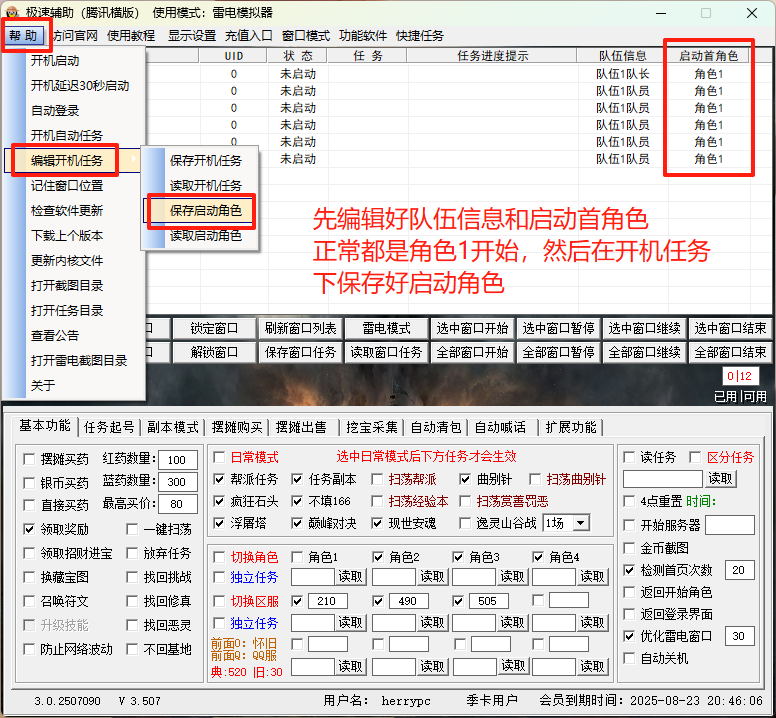The width and height of the screenshot is (776, 718).
Task: Open the 显示设置 menu in the menu bar
Action: coord(191,35)
